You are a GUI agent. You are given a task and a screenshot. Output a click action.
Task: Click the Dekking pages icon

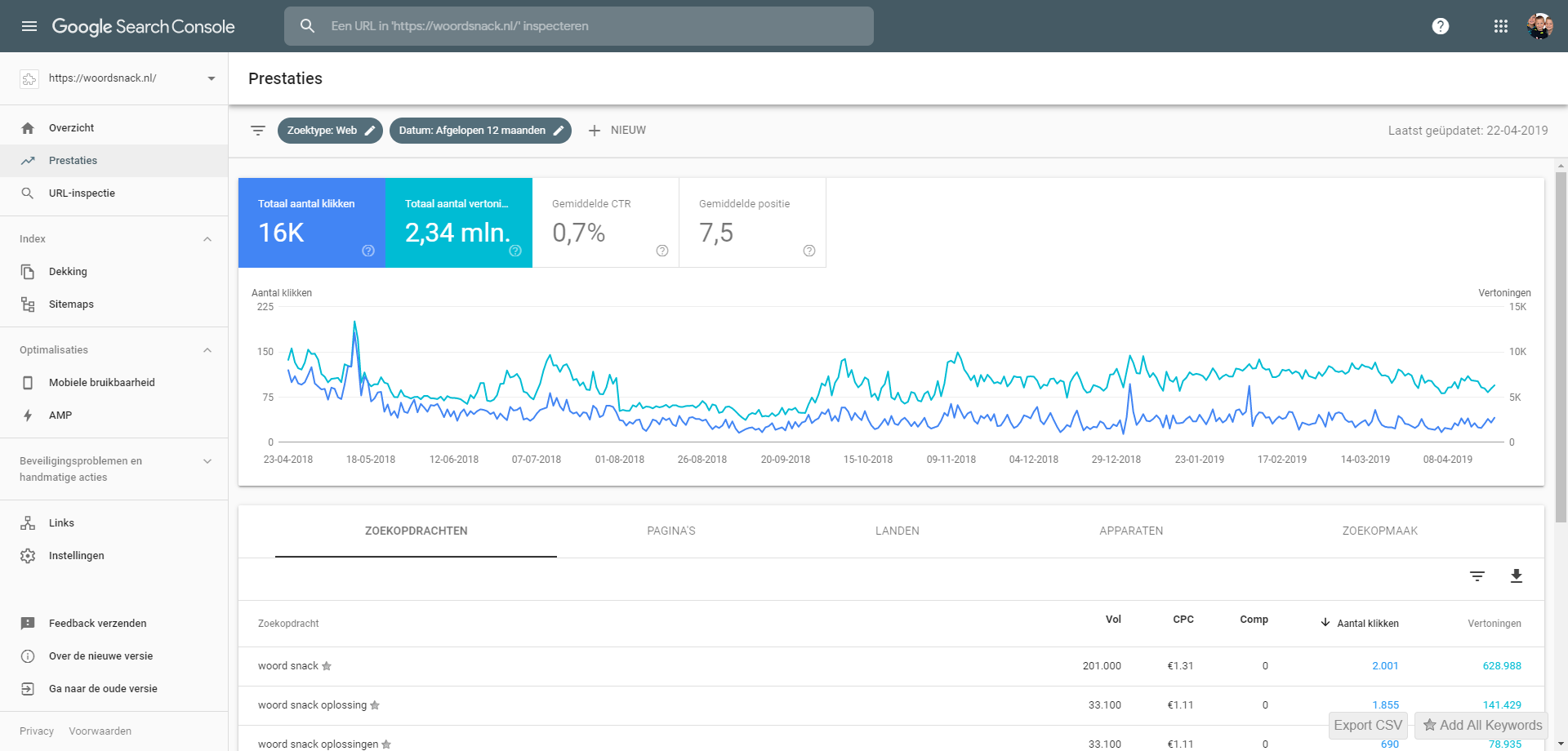[x=28, y=272]
